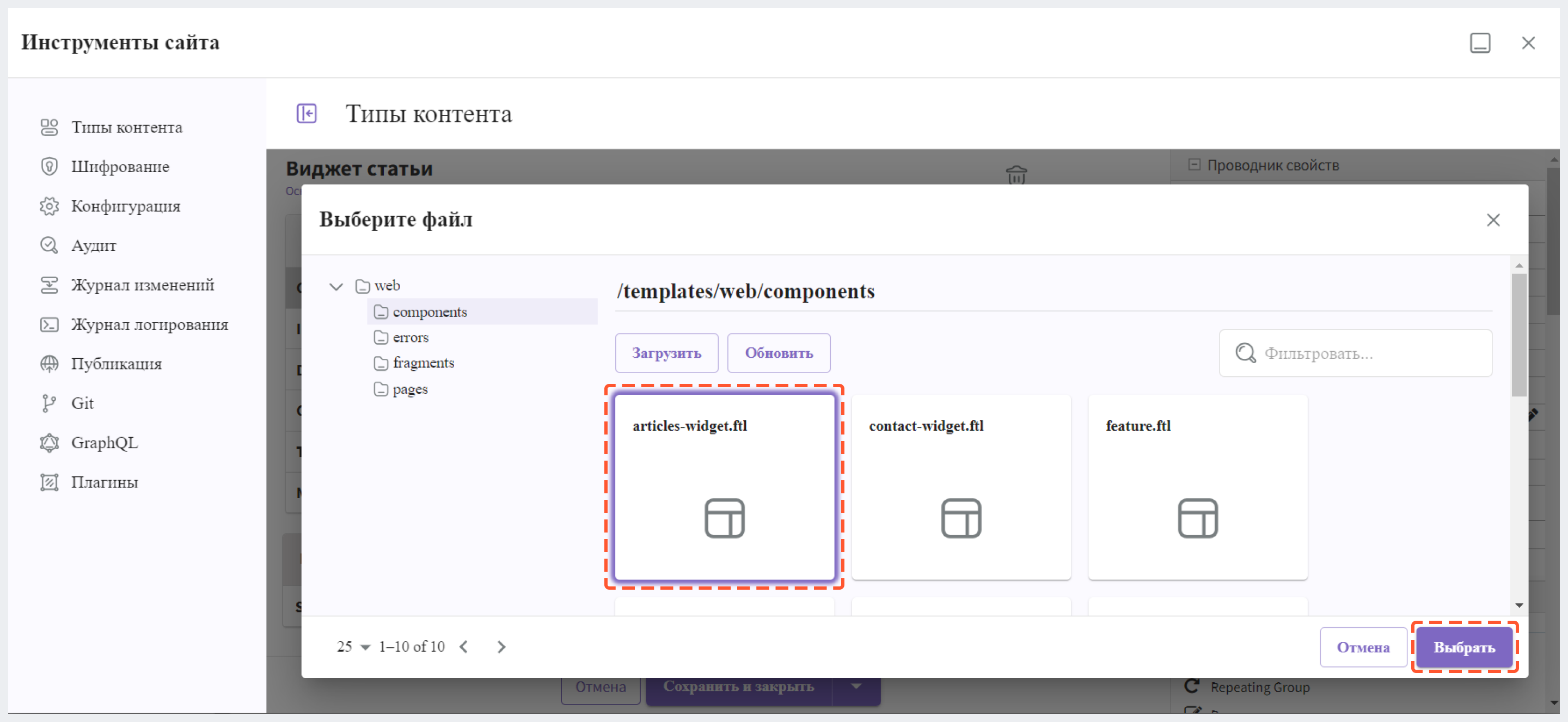Image resolution: width=1568 pixels, height=722 pixels.
Task: Go to previous page of files
Action: coord(464,647)
